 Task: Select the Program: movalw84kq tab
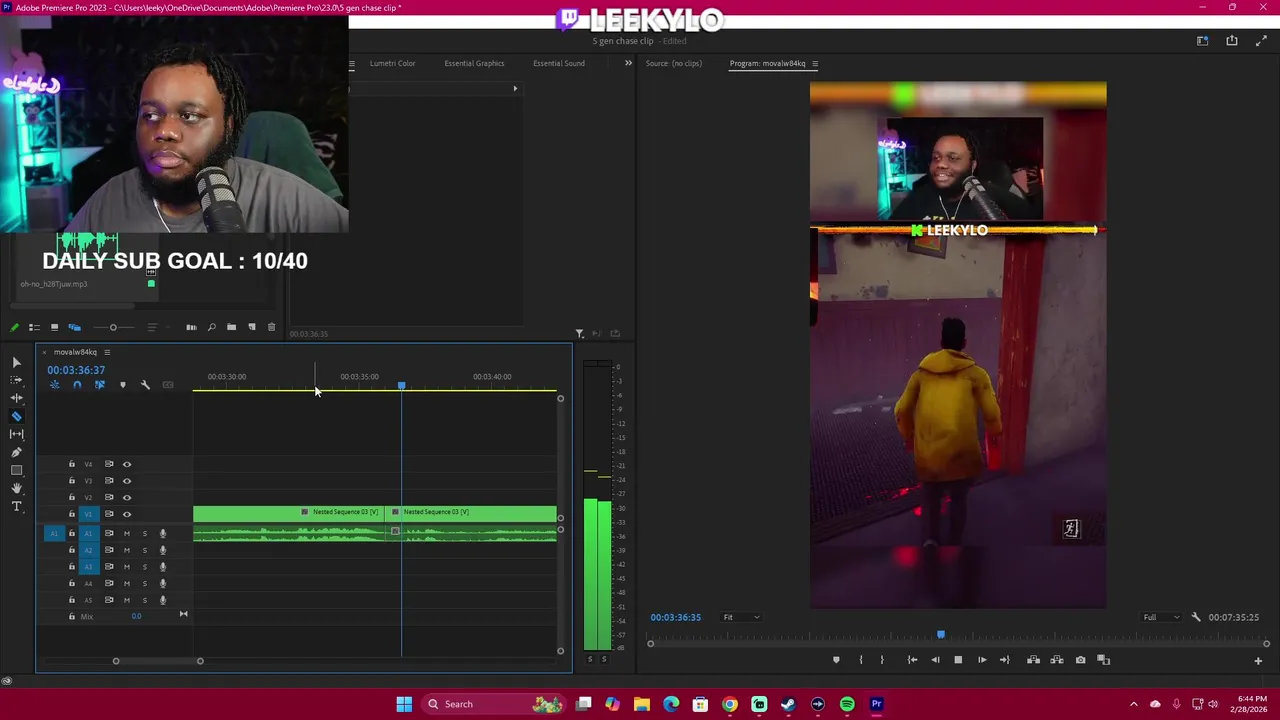click(x=767, y=64)
